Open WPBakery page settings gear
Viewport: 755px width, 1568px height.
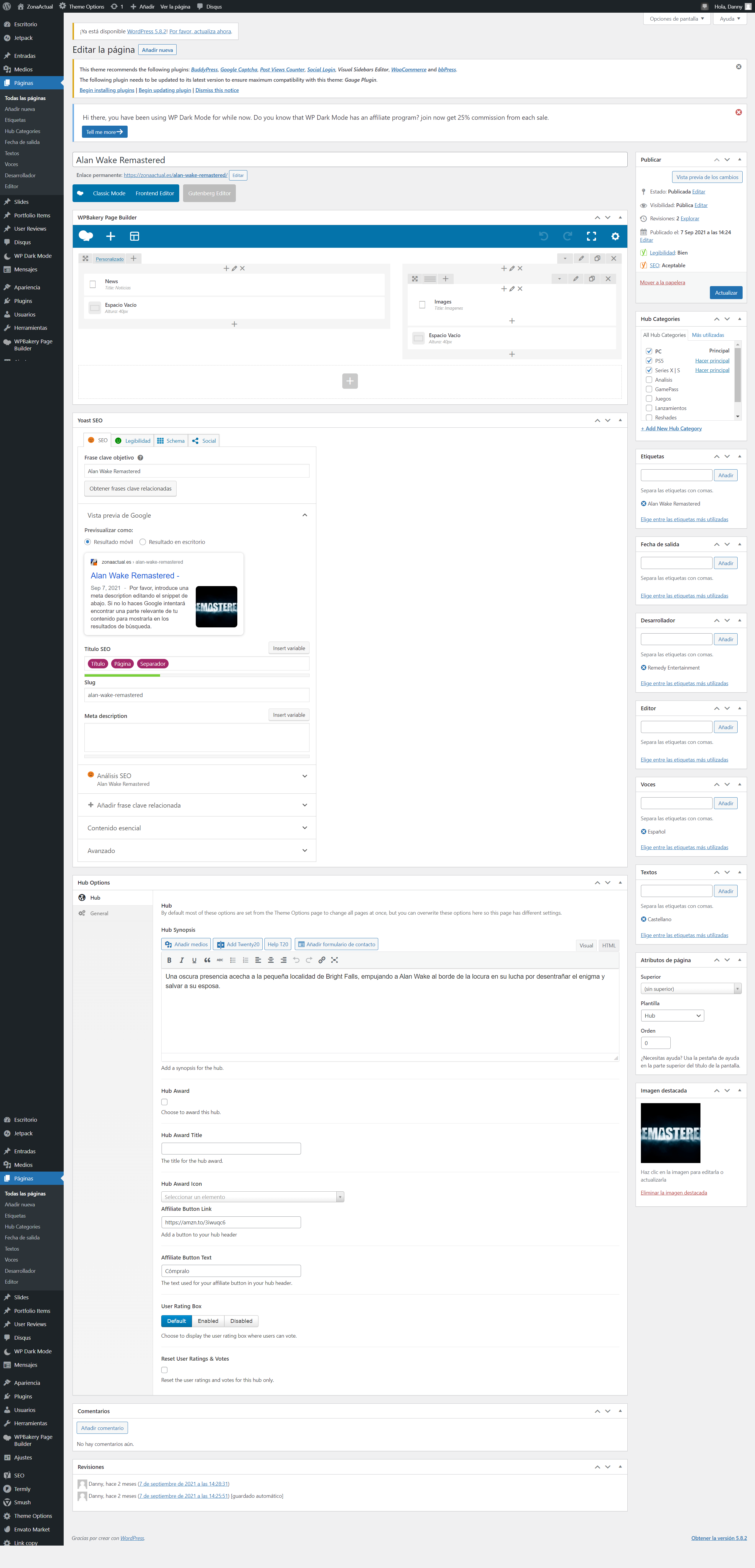click(615, 236)
